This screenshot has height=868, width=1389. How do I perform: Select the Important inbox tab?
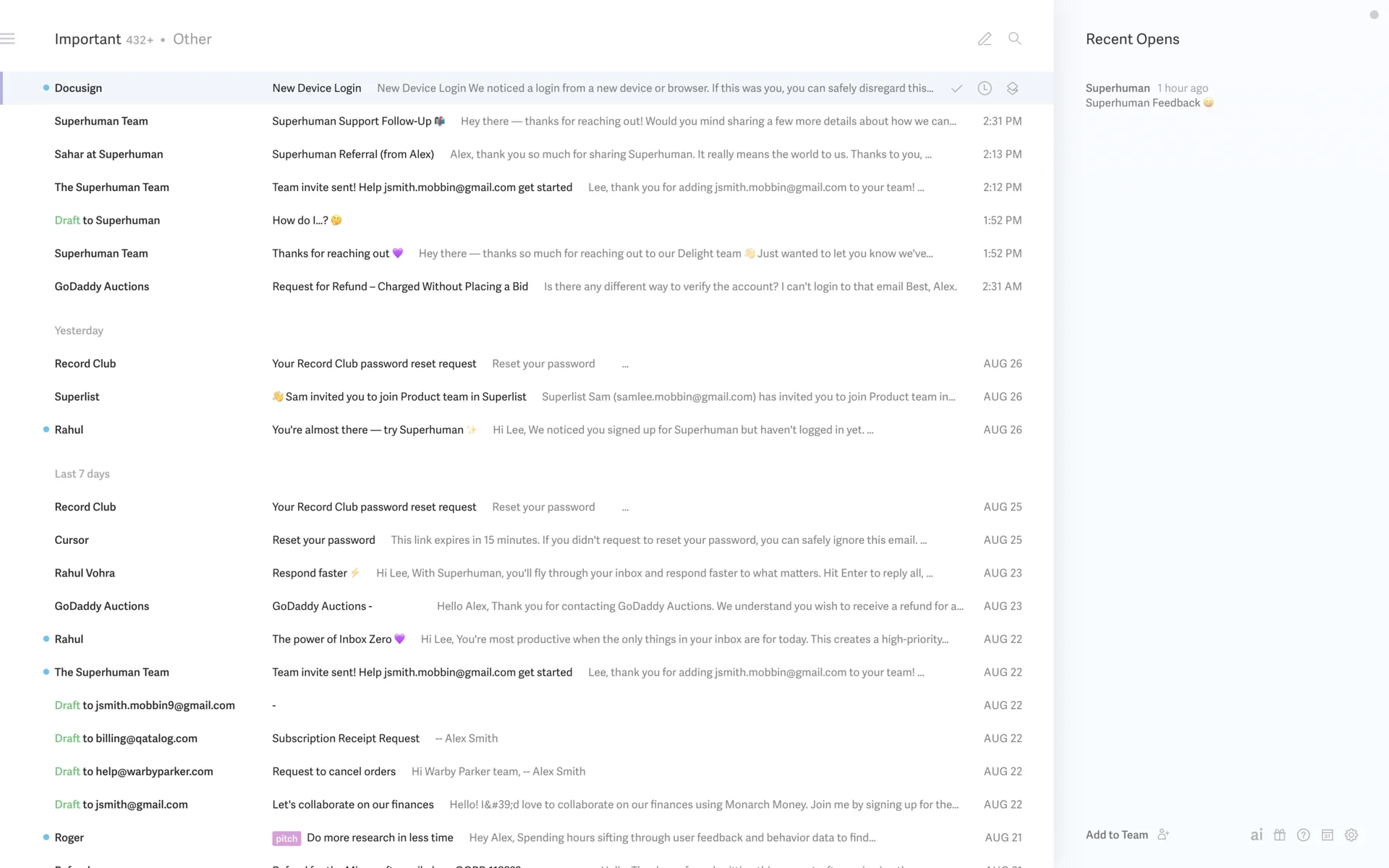tap(88, 39)
